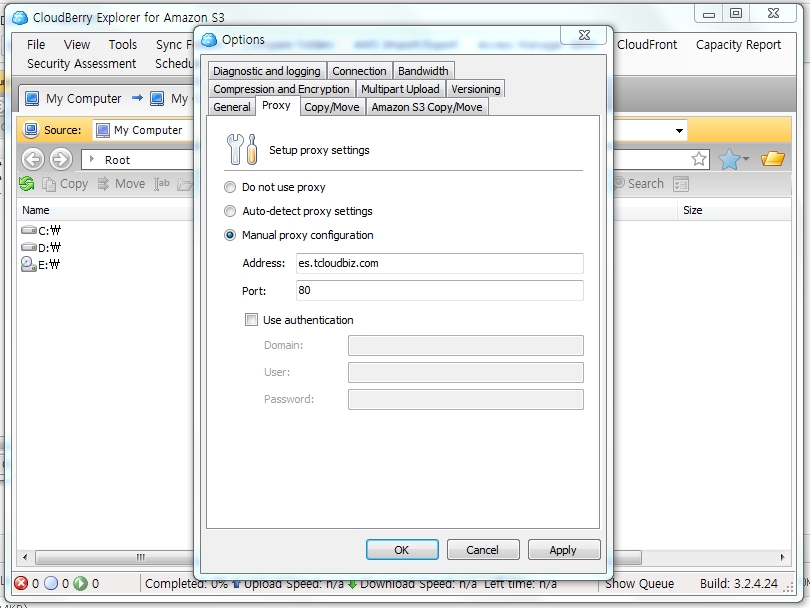Click Cancel in the Options dialog

pos(482,550)
